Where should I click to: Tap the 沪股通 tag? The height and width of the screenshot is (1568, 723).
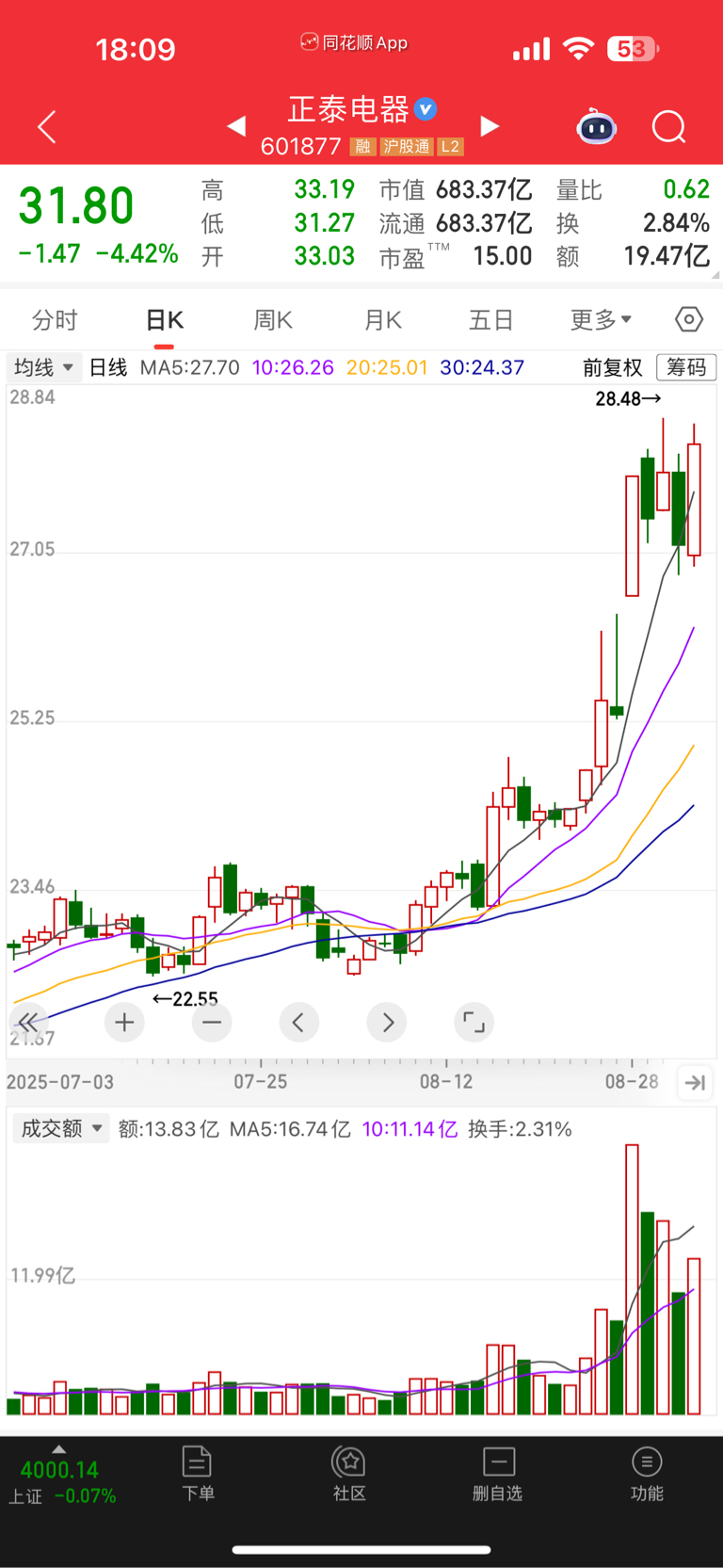click(x=406, y=146)
